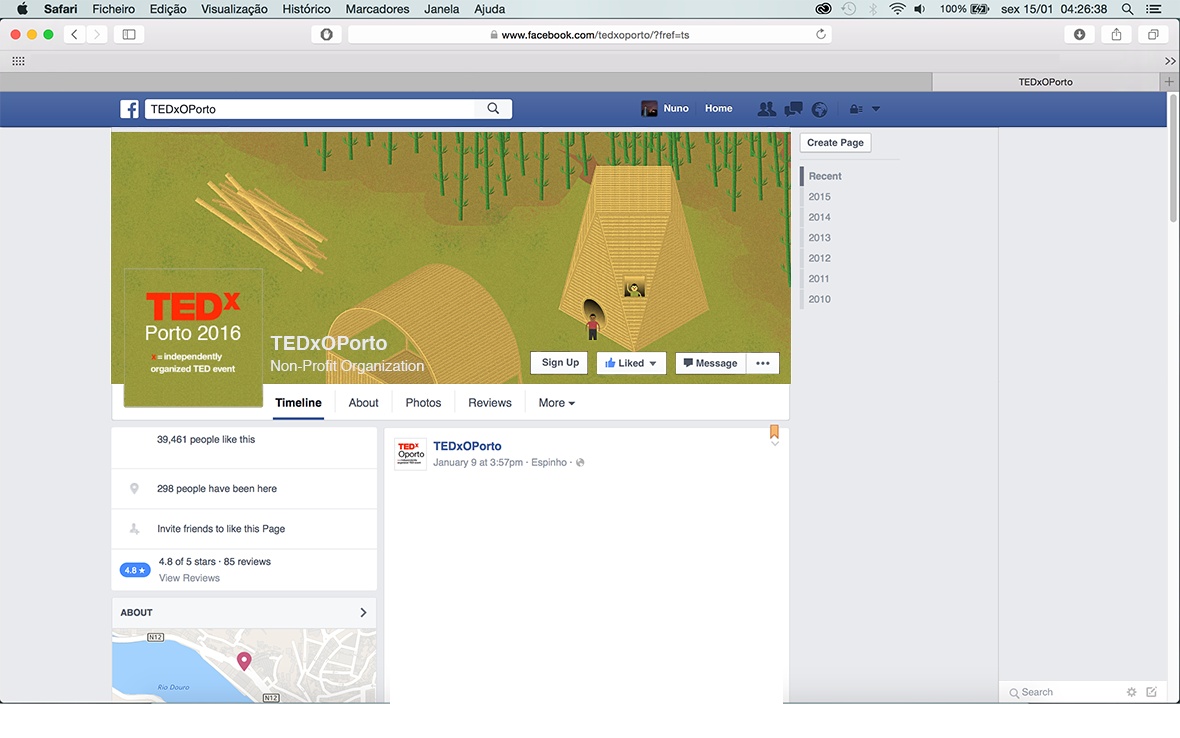
Task: Open the Liked dropdown button
Action: pos(631,363)
